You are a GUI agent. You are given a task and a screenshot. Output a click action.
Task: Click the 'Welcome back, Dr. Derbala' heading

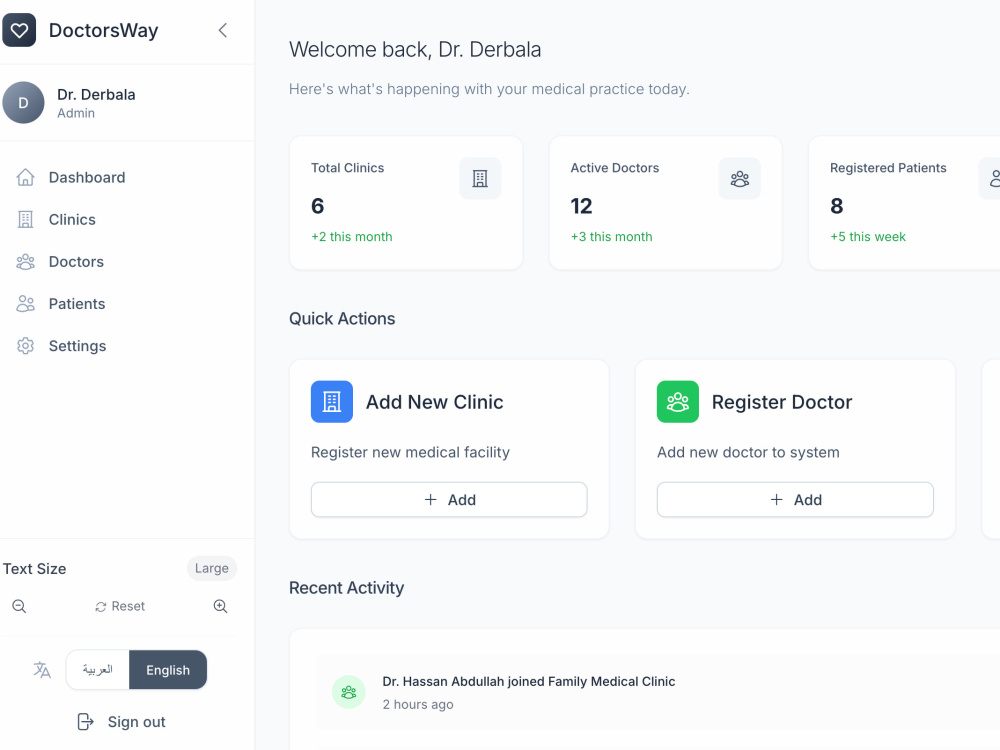[x=415, y=49]
